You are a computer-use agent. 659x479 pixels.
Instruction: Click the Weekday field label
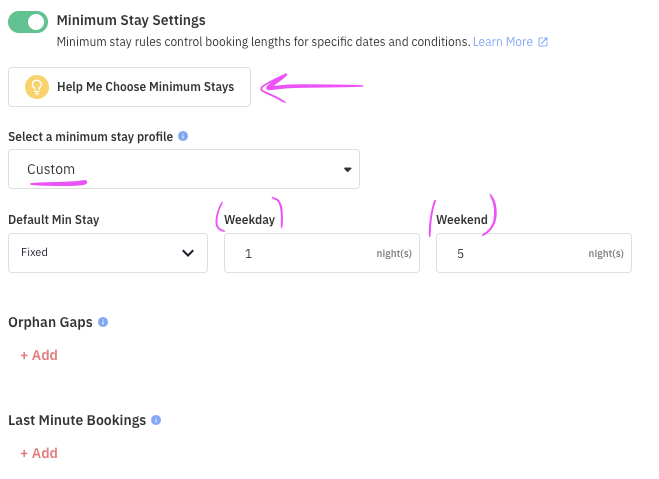(249, 219)
